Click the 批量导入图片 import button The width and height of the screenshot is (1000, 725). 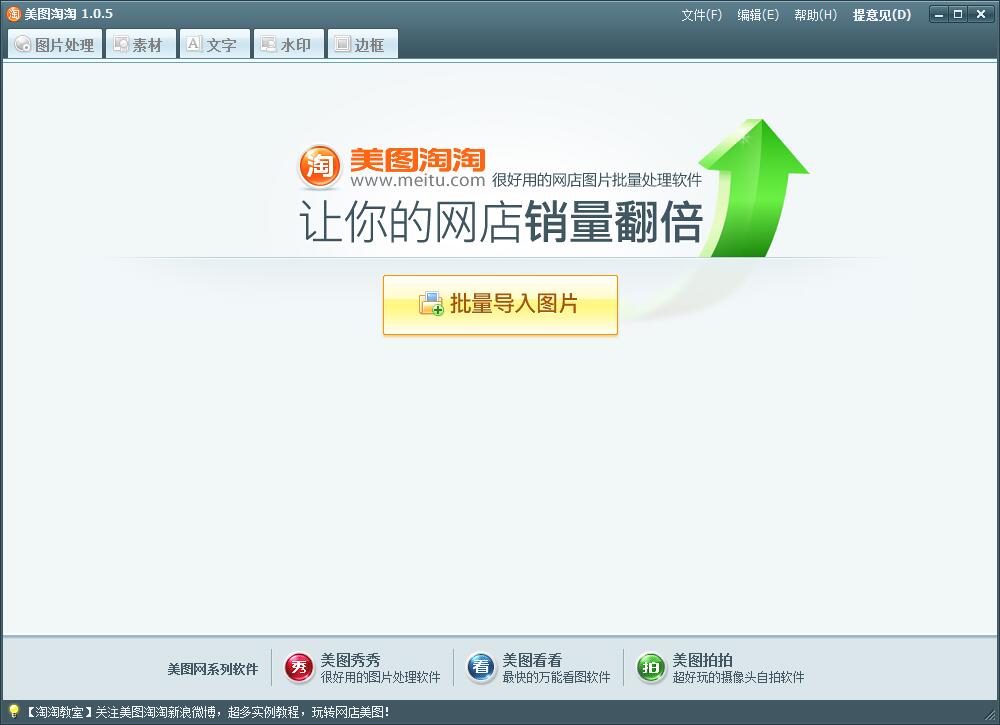coord(499,305)
